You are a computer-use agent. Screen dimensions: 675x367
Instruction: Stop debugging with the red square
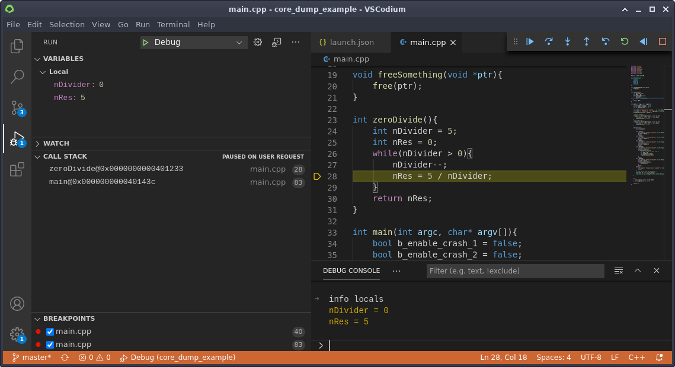click(x=663, y=42)
